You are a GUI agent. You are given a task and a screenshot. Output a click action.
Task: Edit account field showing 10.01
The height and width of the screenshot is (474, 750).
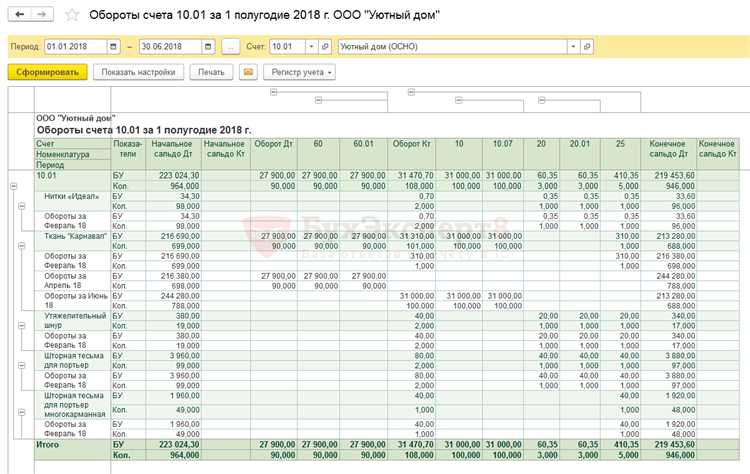287,47
